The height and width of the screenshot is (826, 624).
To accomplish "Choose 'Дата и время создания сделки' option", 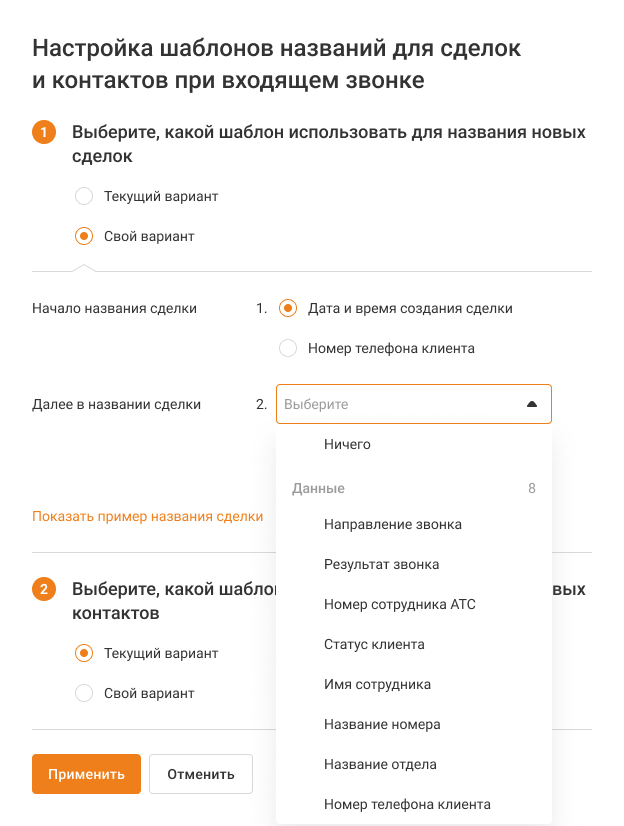I will click(x=289, y=308).
